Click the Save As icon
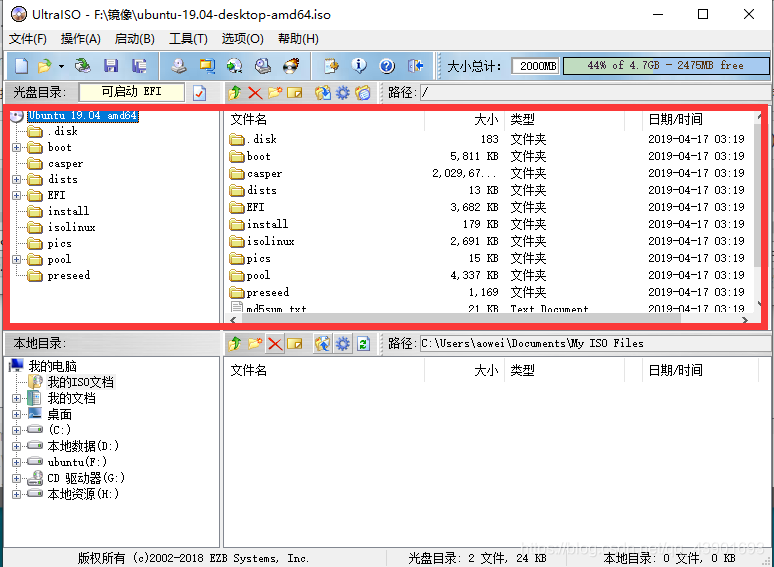Screen dimensions: 774x567 click(x=139, y=66)
